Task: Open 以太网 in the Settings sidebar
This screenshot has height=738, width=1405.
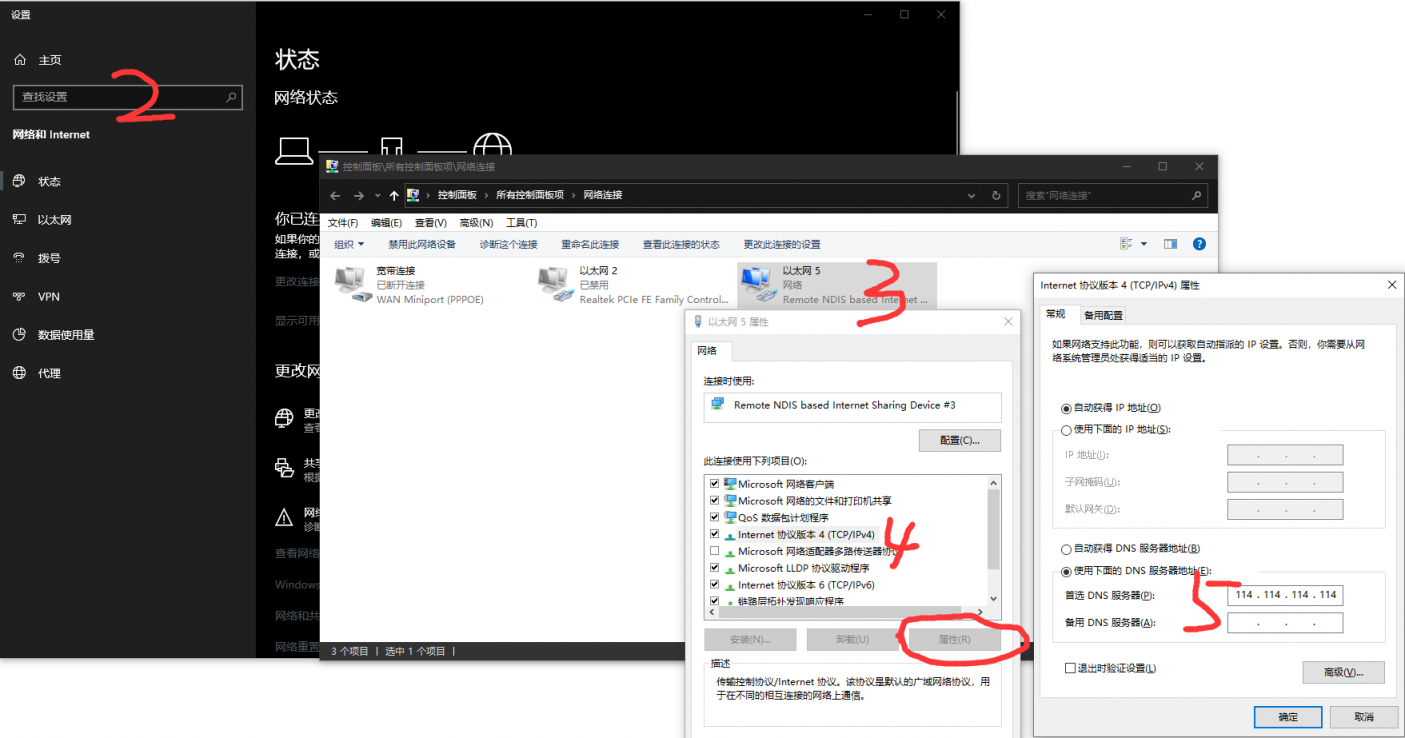Action: click(x=55, y=220)
